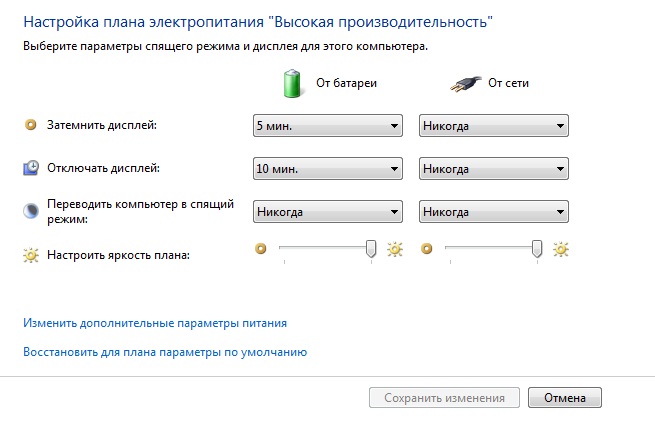Click low brightness icon for battery slider

click(x=262, y=248)
